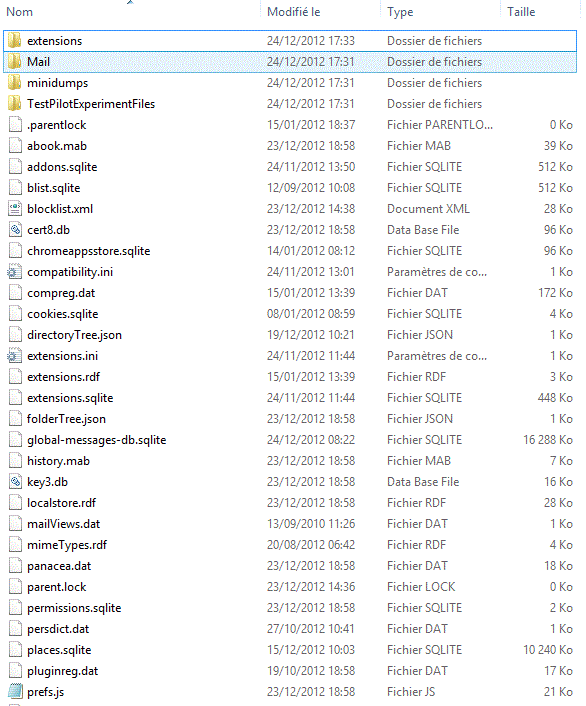This screenshot has height=706, width=586.
Task: Select the places.sqlite file name
Action: [59, 650]
